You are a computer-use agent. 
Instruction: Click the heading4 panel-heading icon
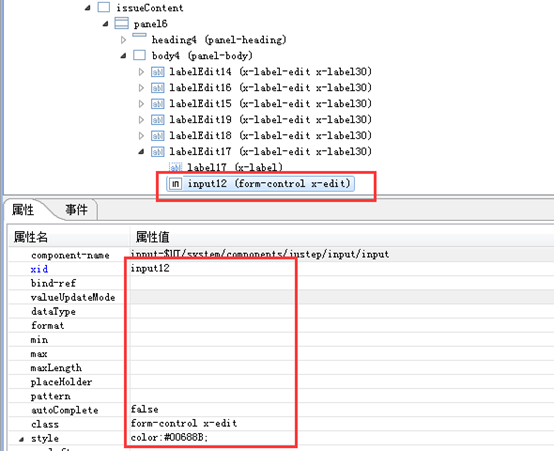(x=139, y=35)
